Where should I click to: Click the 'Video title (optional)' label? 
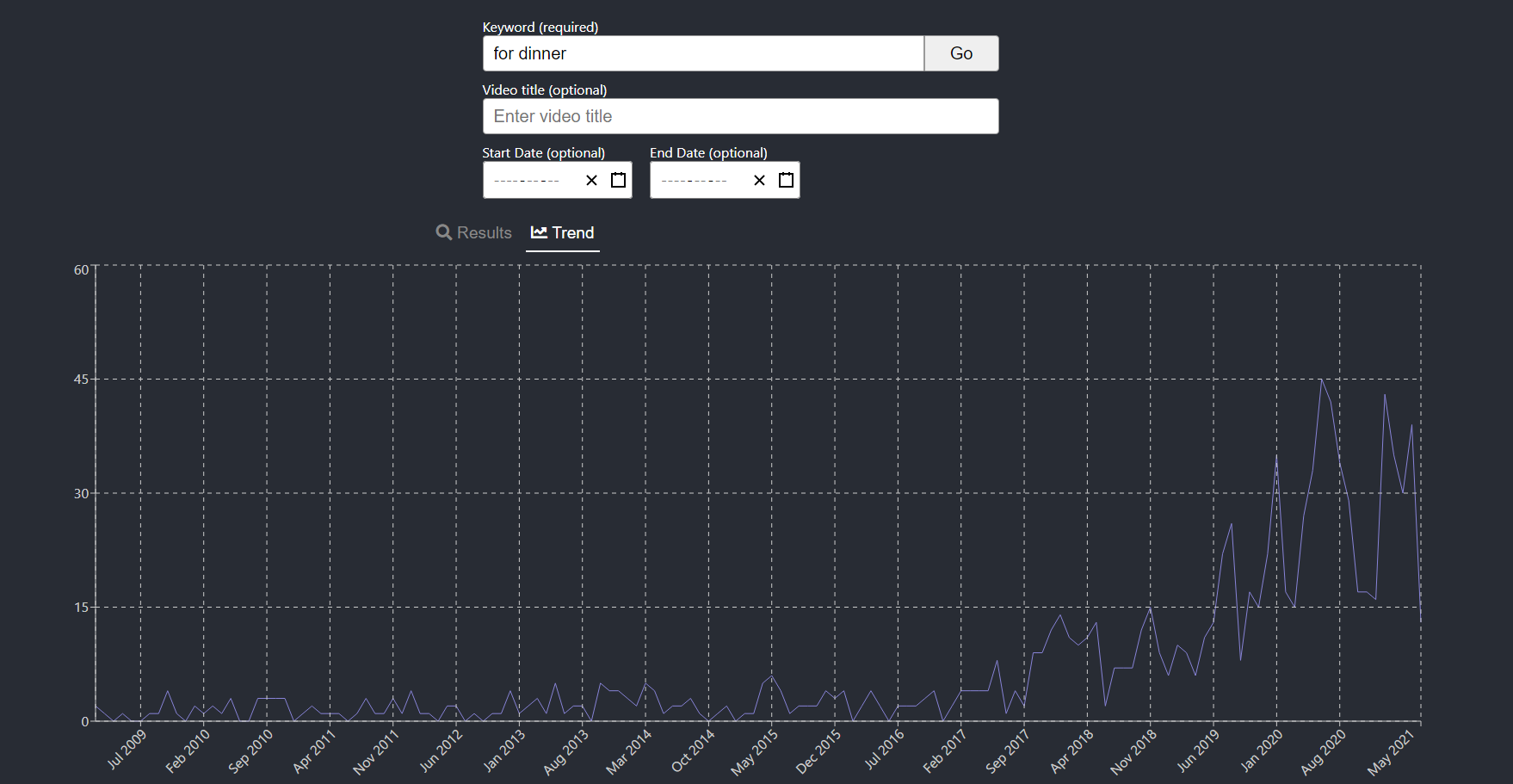[x=545, y=90]
